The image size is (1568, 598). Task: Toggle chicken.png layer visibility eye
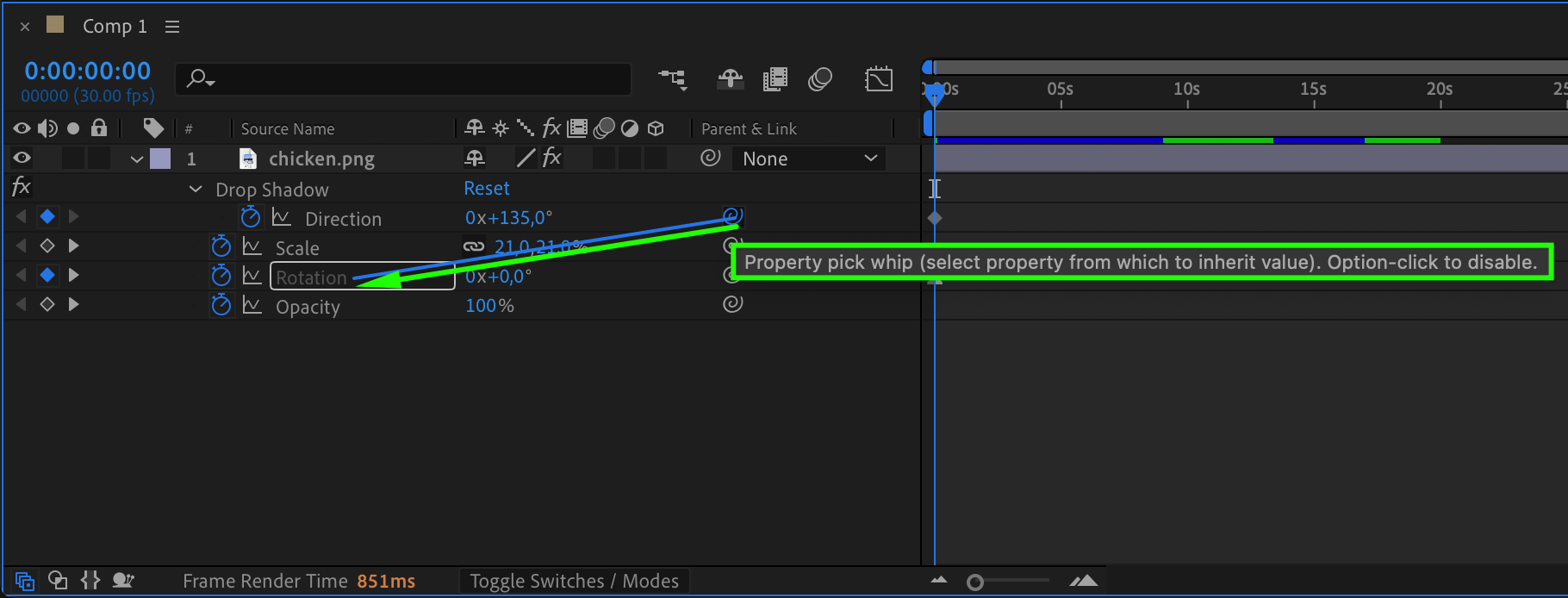click(x=22, y=158)
